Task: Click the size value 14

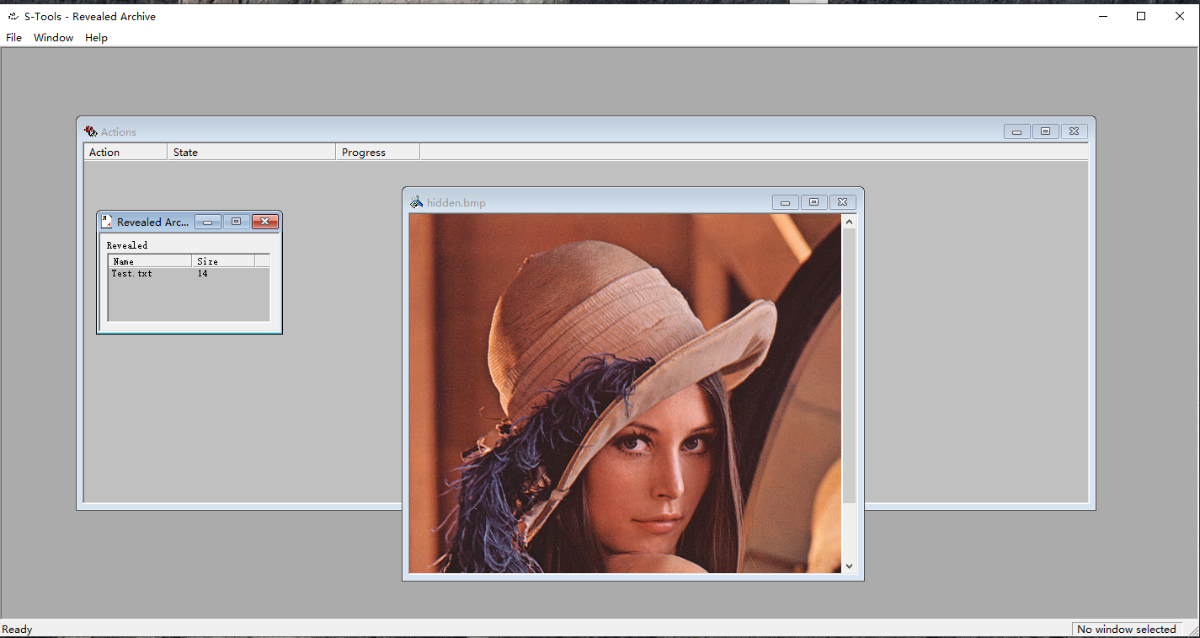Action: (202, 274)
